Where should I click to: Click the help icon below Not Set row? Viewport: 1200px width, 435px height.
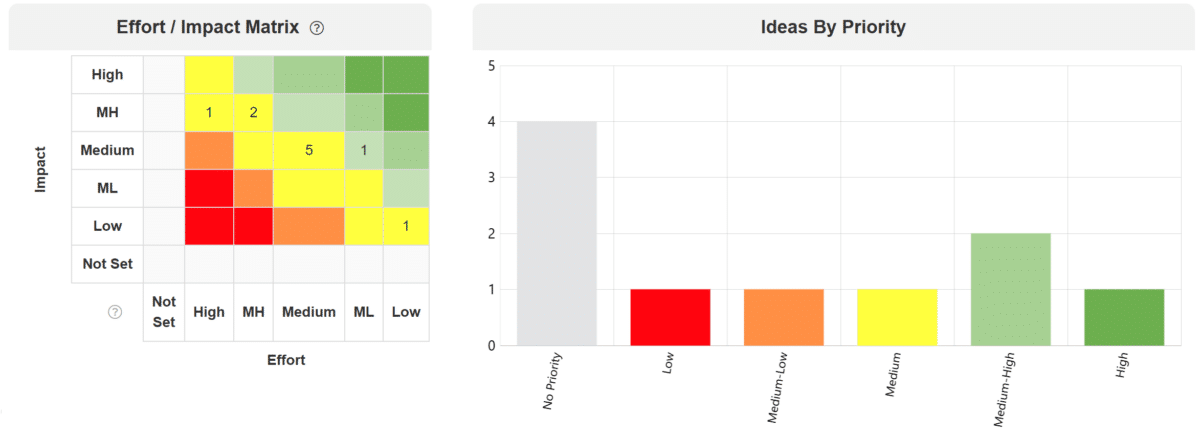tap(114, 312)
